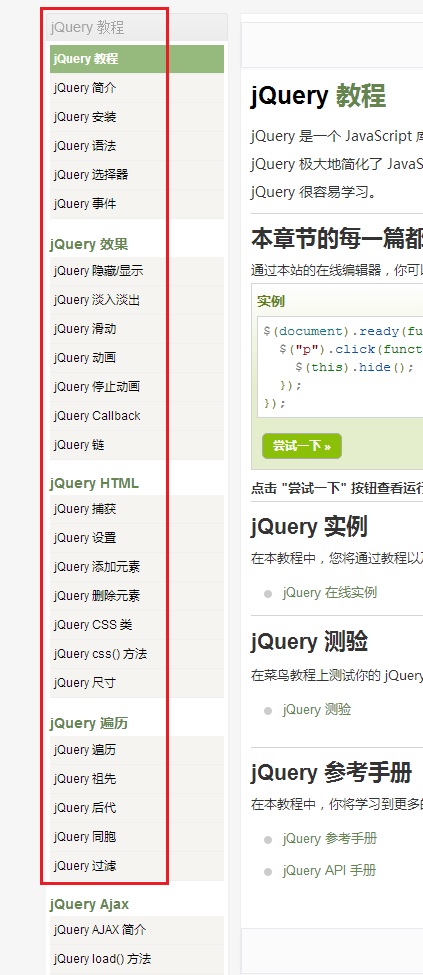Open jQuery 捕获 lesson
The width and height of the screenshot is (423, 975).
pos(137,509)
